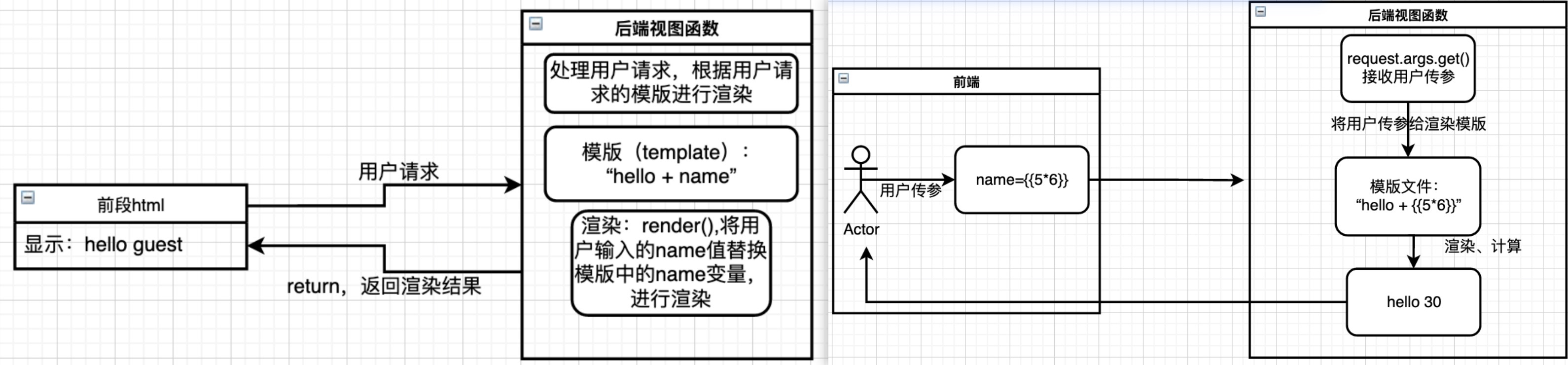Image resolution: width=1568 pixels, height=365 pixels.
Task: Click the 前端 container title
Action: point(966,82)
